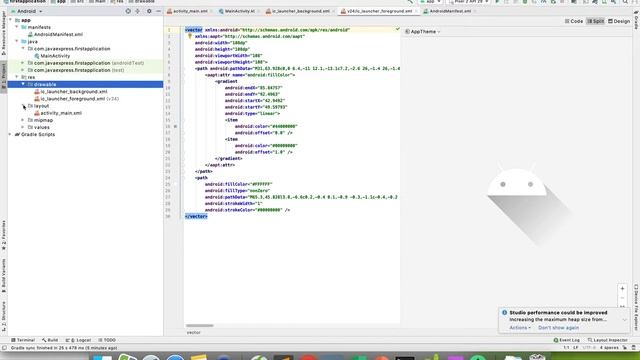Zoom out the preview with minus button
The height and width of the screenshot is (360, 640).
click(622, 298)
